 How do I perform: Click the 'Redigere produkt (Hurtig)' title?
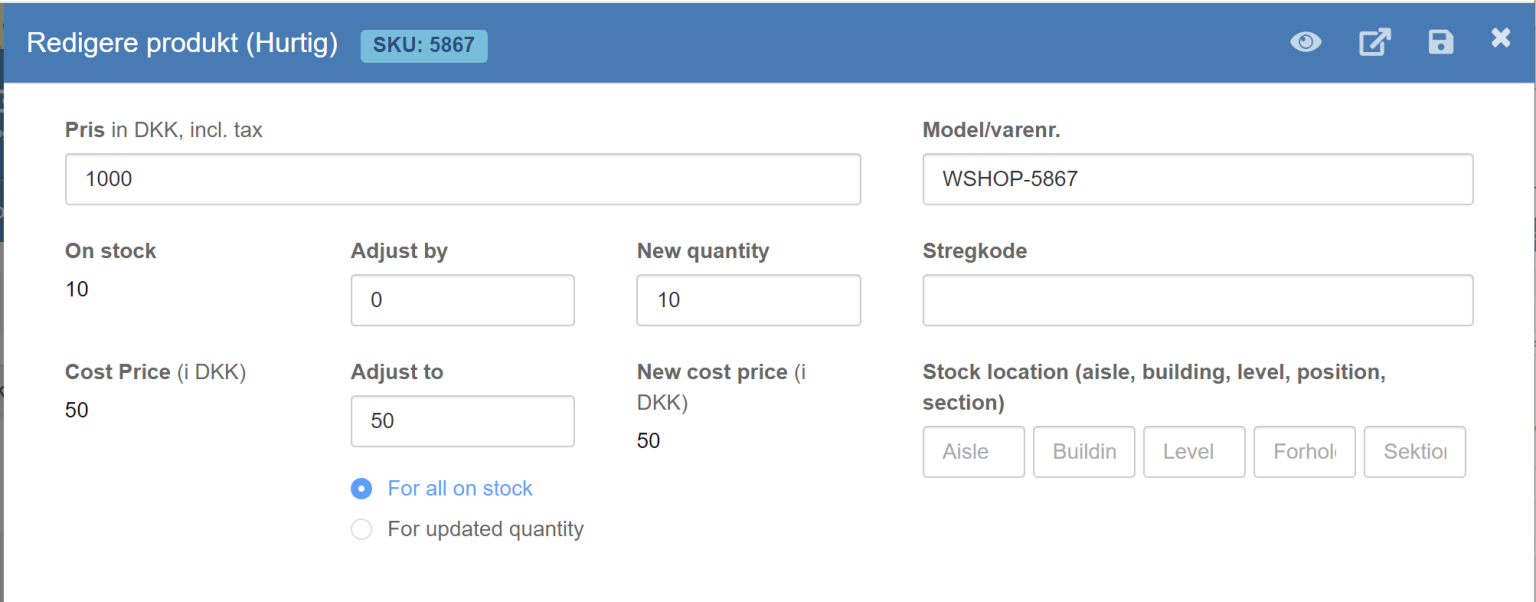(x=182, y=43)
